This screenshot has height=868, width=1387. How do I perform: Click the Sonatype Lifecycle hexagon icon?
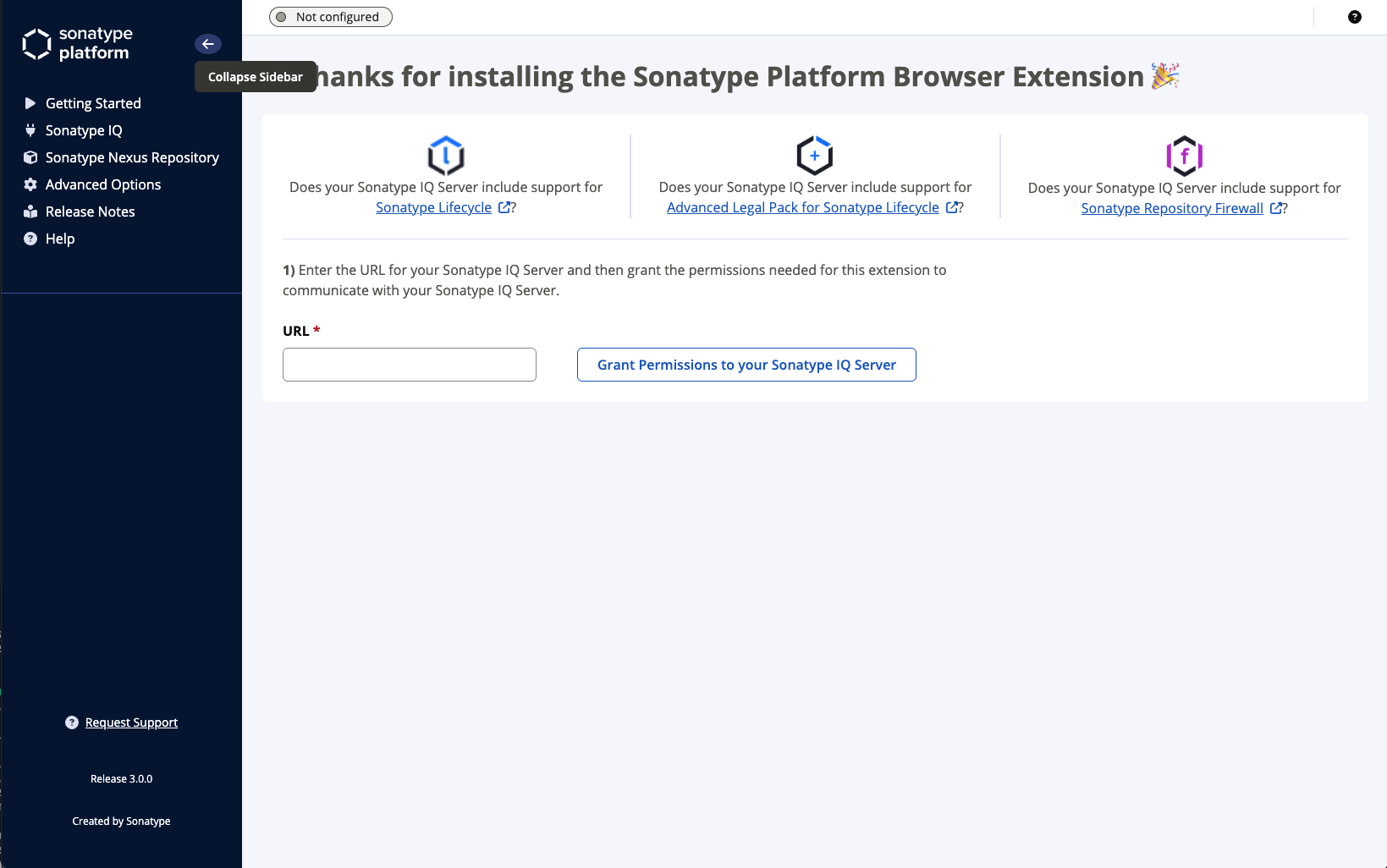tap(446, 156)
